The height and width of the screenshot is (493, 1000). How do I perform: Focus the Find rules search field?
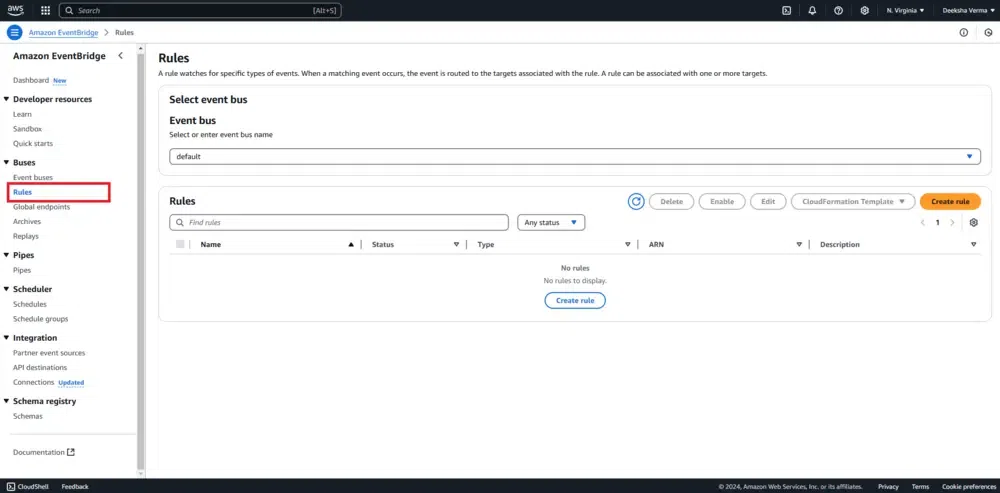click(x=339, y=223)
